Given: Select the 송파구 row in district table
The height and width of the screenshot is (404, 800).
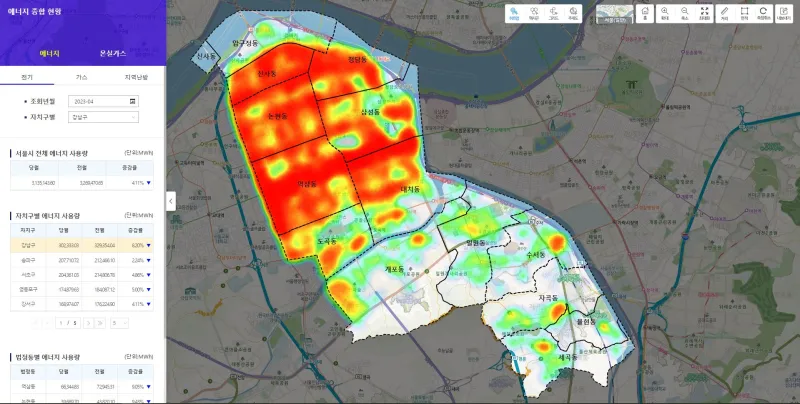Looking at the screenshot, I should (82, 259).
